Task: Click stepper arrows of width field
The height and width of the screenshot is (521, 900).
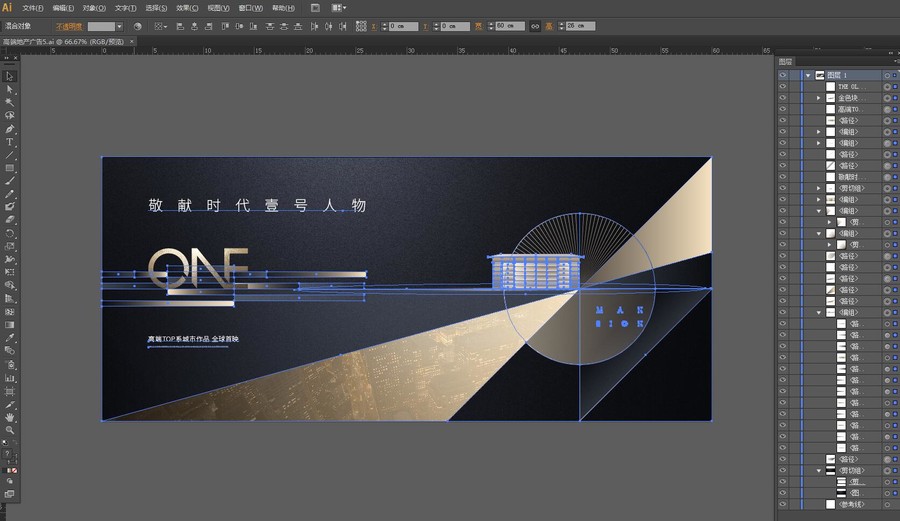Action: (x=491, y=26)
